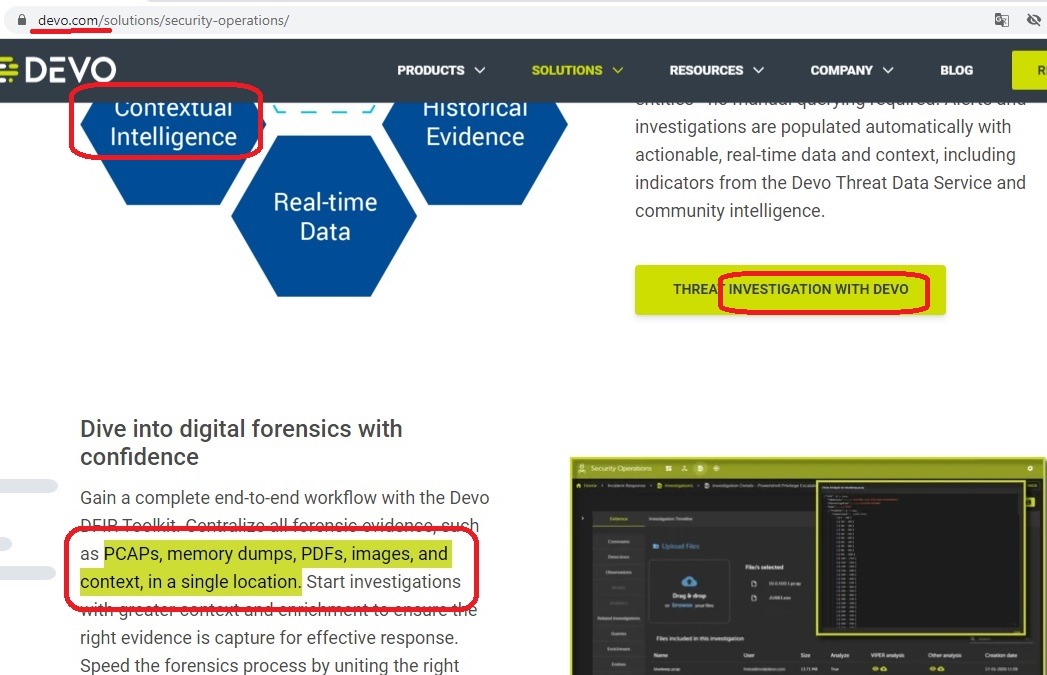Click the DEVO logo to go home

click(x=59, y=70)
